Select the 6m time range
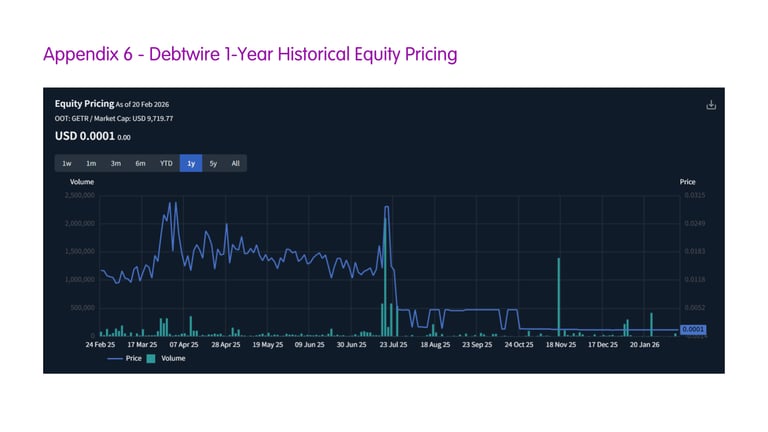The image size is (768, 432). click(140, 163)
